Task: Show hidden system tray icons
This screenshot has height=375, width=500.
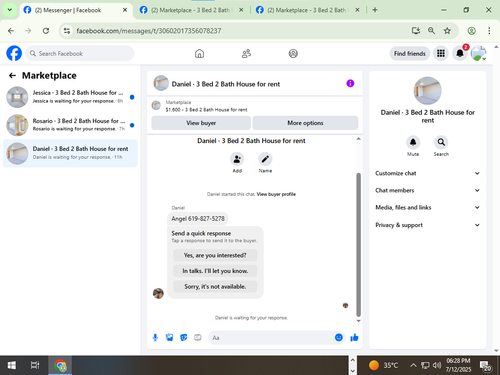Action: pos(413,365)
